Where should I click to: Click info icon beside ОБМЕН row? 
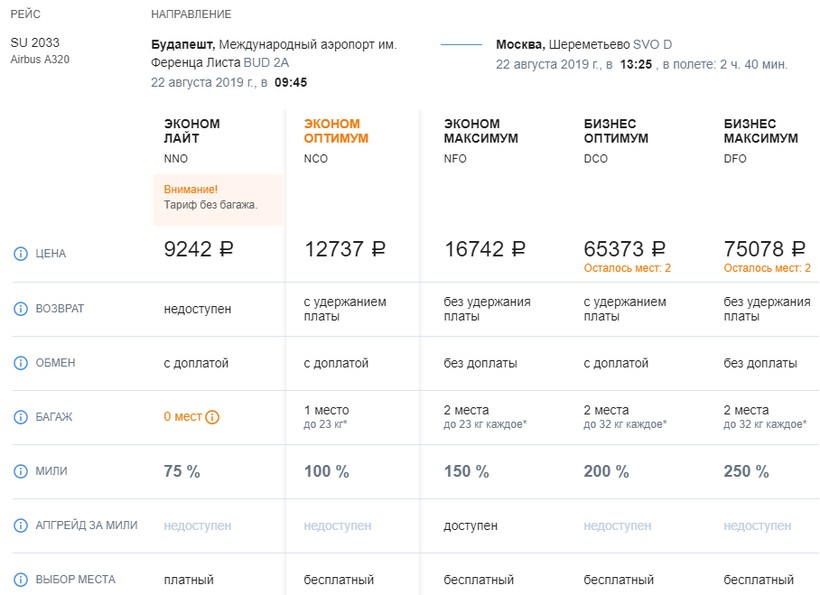click(20, 363)
